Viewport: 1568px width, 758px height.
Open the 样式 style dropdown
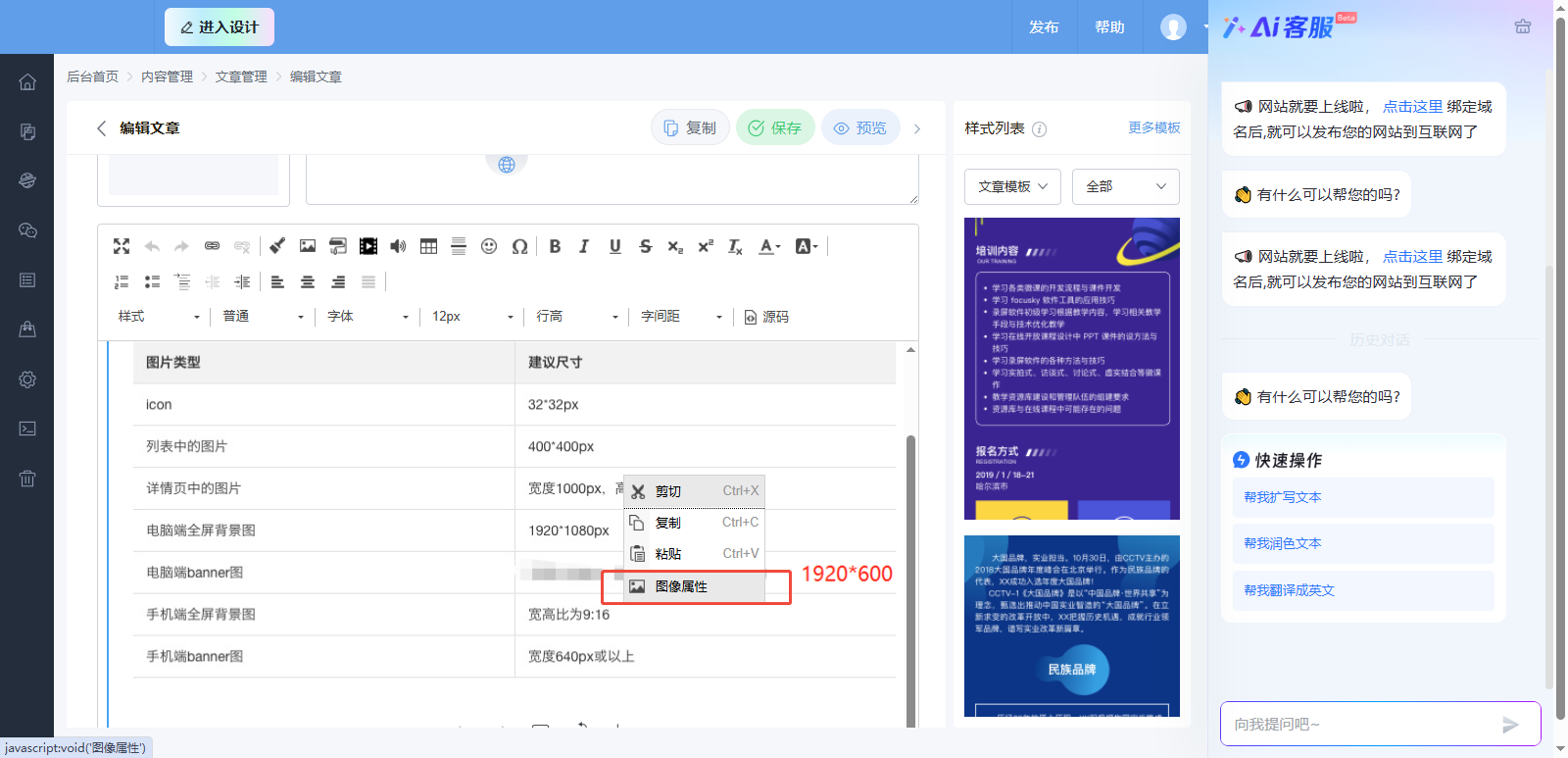pyautogui.click(x=159, y=317)
